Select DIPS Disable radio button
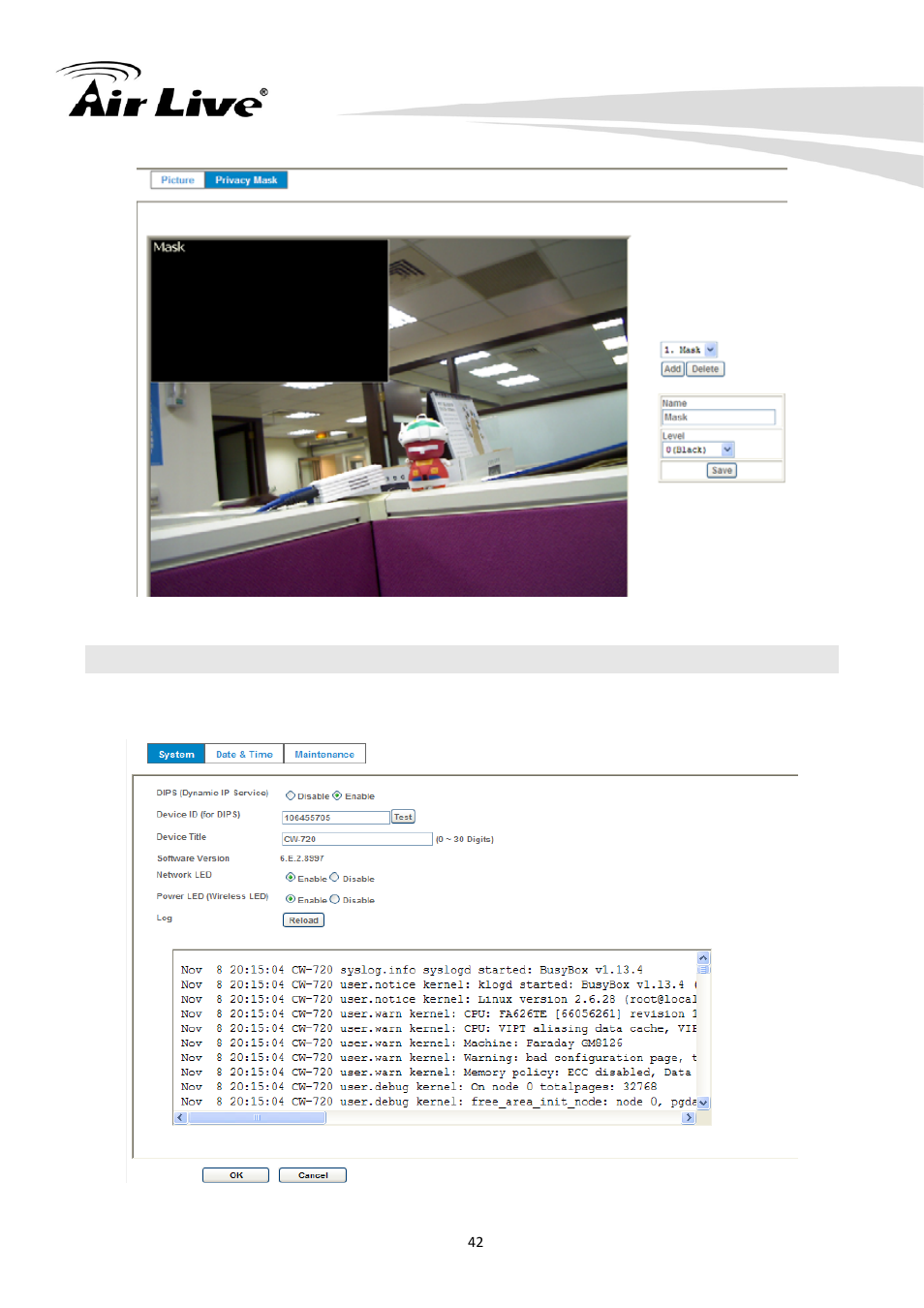Viewport: 924px width, 1308px height. pos(290,795)
